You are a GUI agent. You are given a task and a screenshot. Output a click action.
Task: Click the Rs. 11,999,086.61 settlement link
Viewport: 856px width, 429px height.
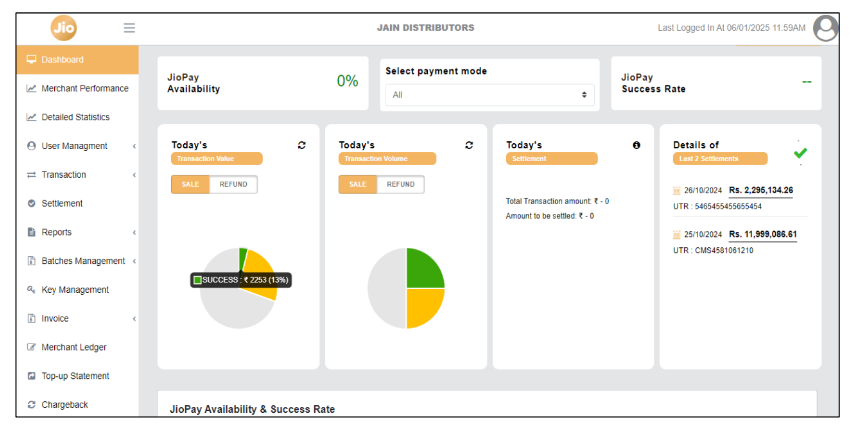(x=763, y=235)
